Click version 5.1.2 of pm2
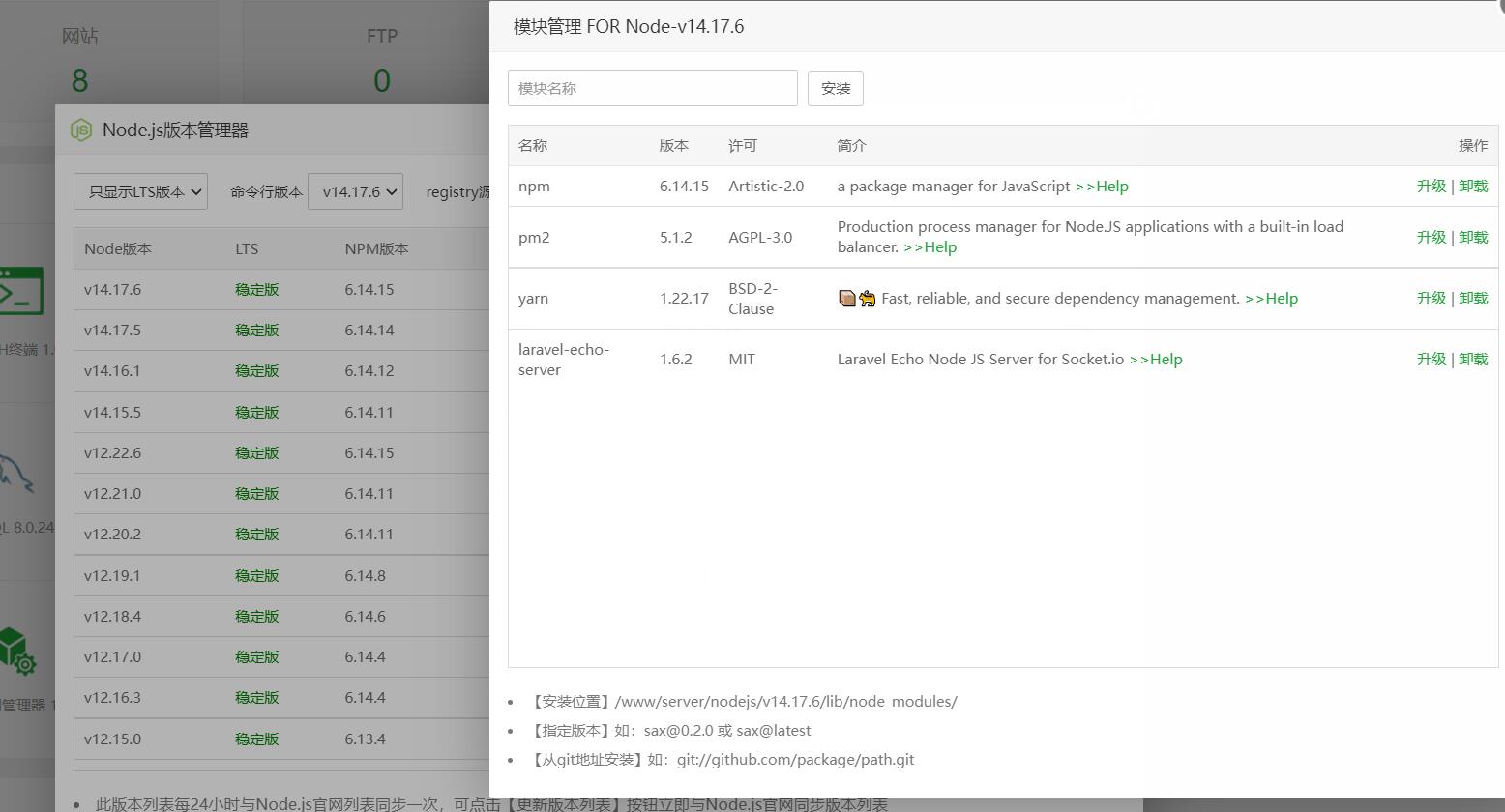The width and height of the screenshot is (1505, 812). (676, 238)
